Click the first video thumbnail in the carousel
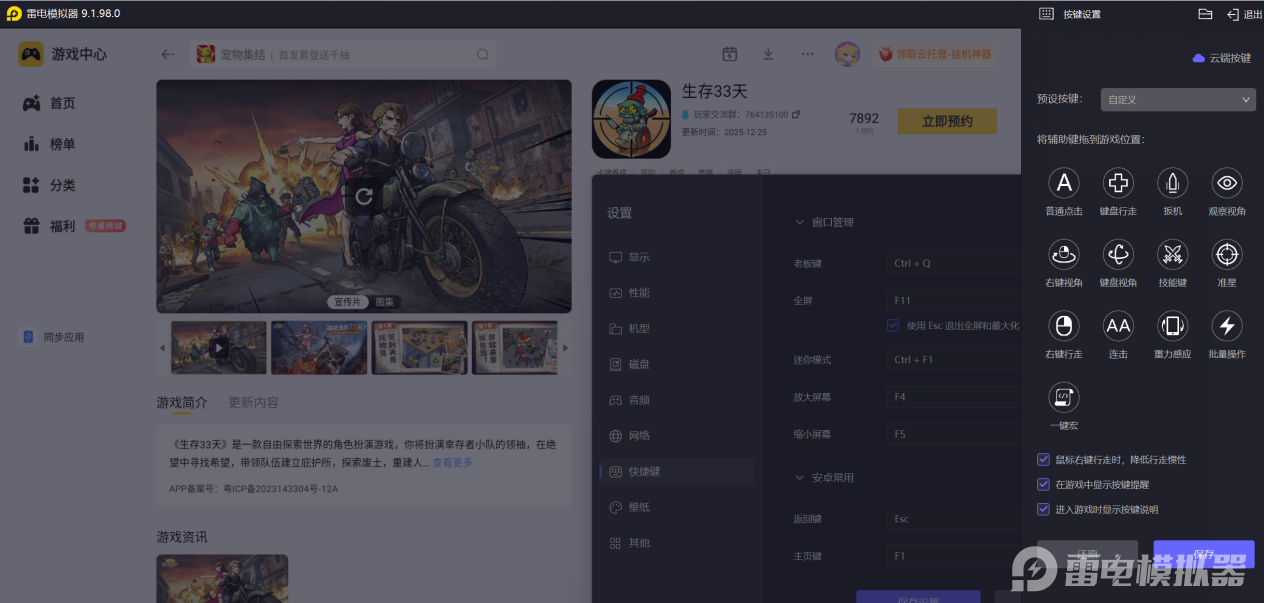Screen dimensions: 1264x603 (x=218, y=348)
